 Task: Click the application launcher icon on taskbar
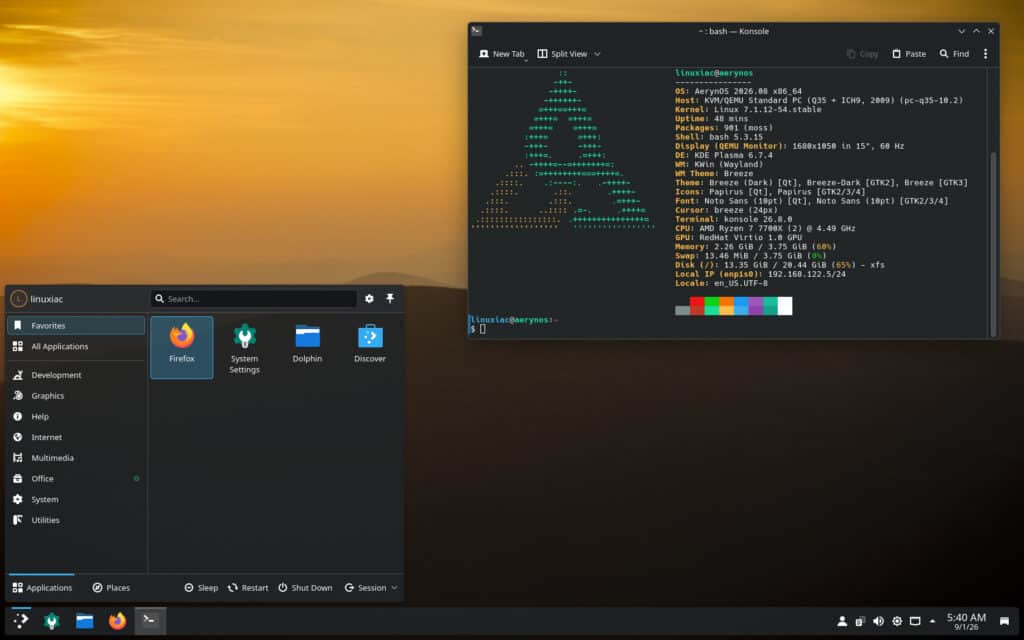21,620
